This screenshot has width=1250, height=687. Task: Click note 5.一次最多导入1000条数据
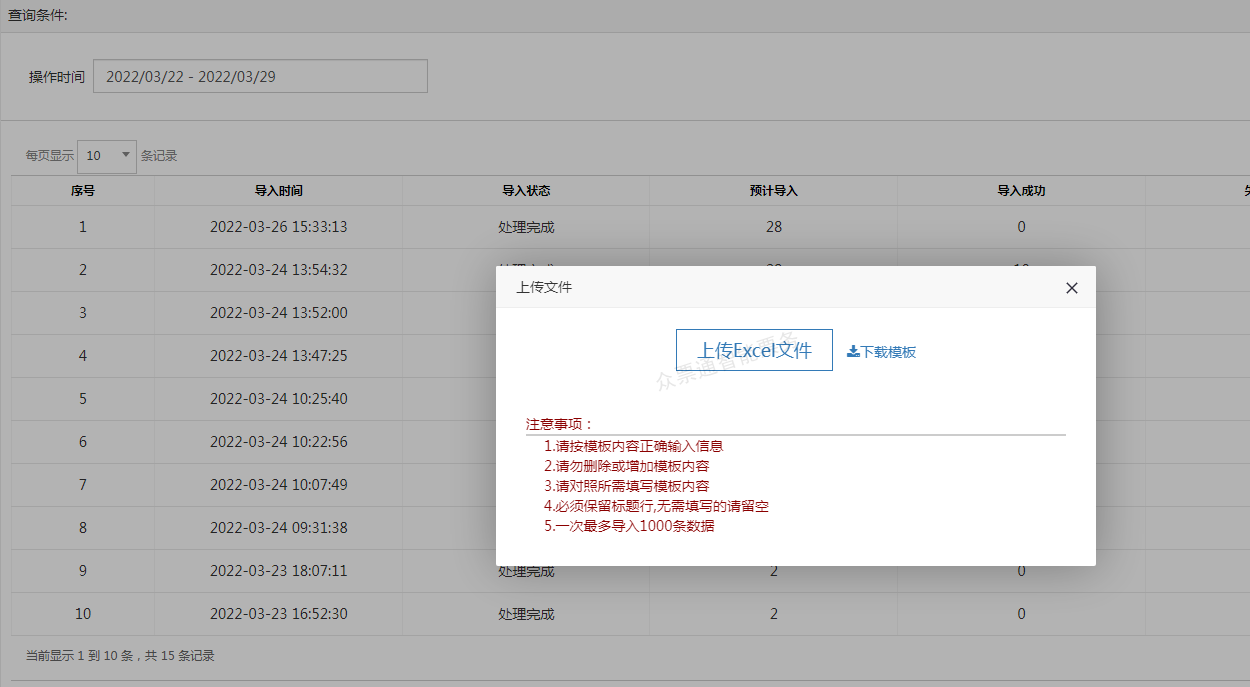629,526
